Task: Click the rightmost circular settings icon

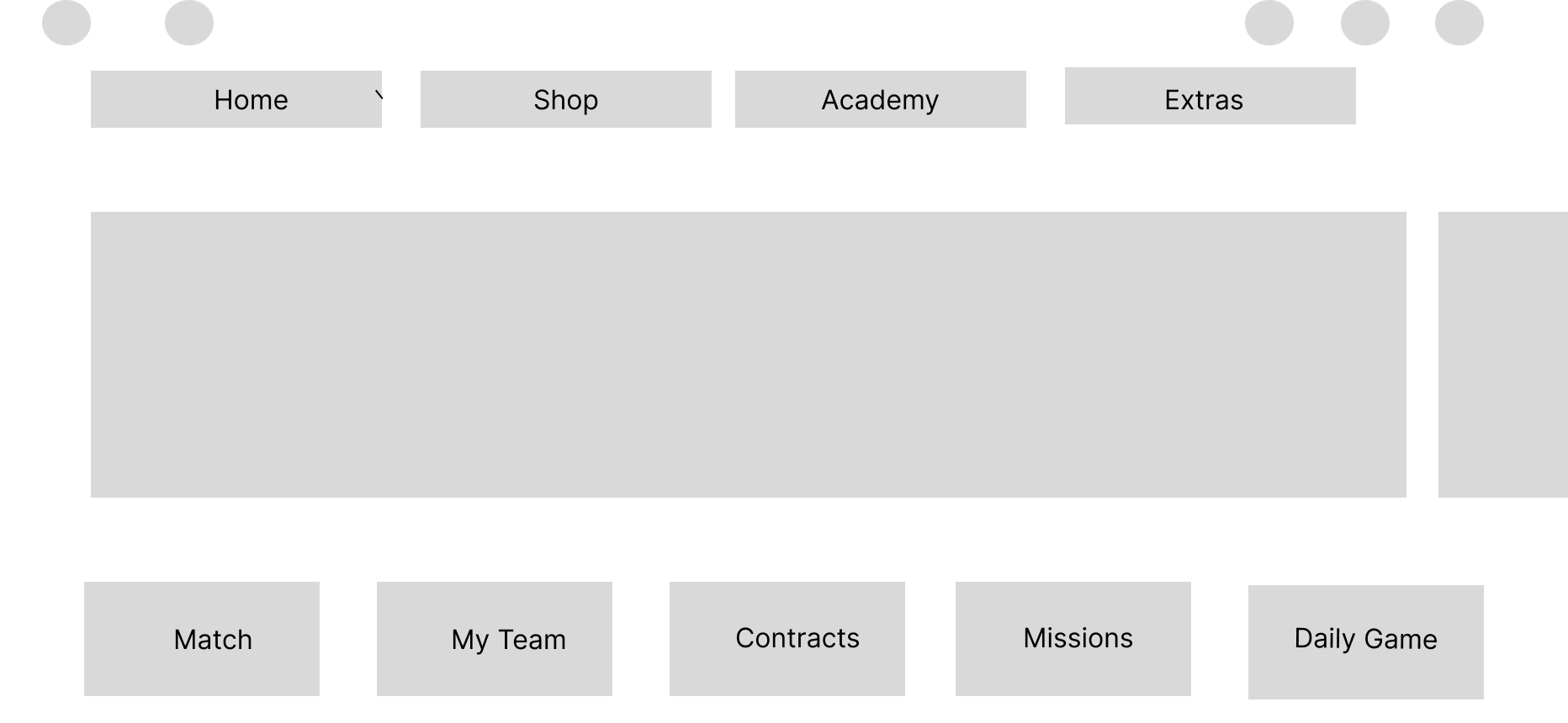Action: click(1459, 23)
